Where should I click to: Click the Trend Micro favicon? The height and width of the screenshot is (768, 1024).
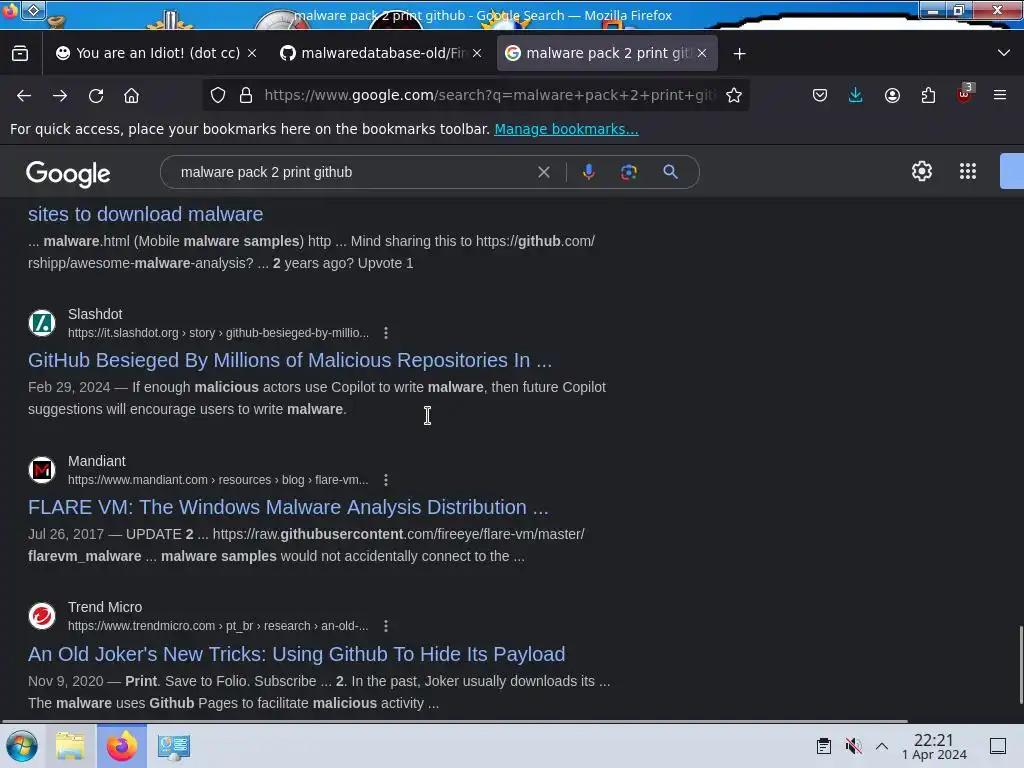42,616
